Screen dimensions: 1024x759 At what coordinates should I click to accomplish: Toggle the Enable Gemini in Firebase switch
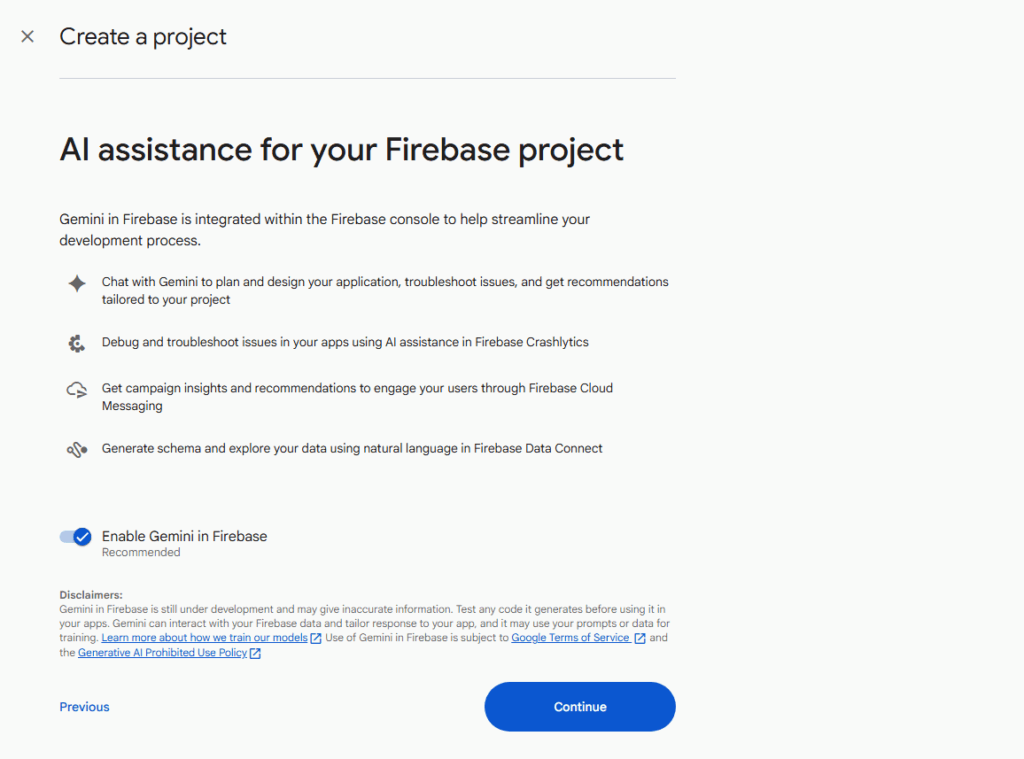(x=75, y=537)
